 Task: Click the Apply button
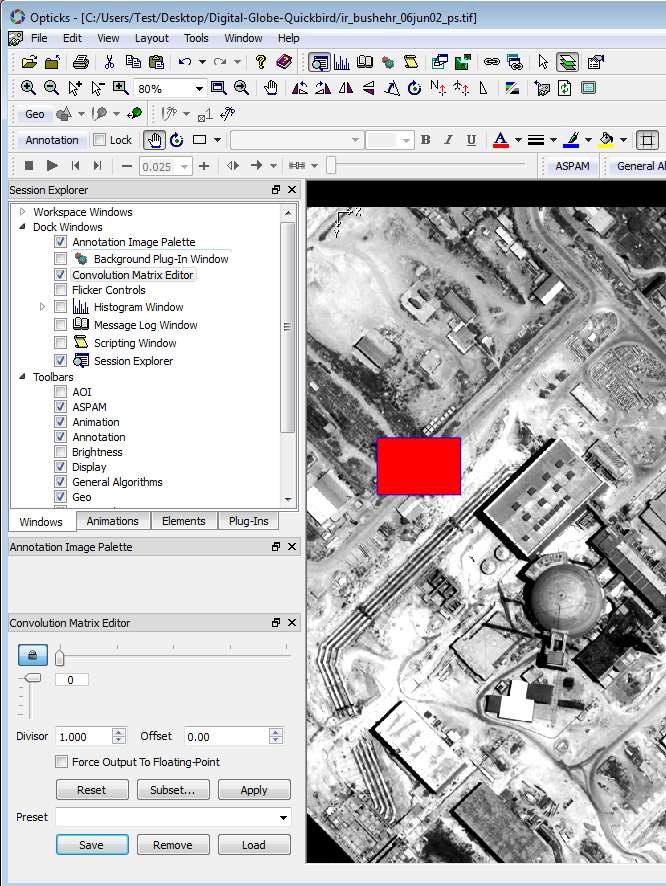pos(254,790)
